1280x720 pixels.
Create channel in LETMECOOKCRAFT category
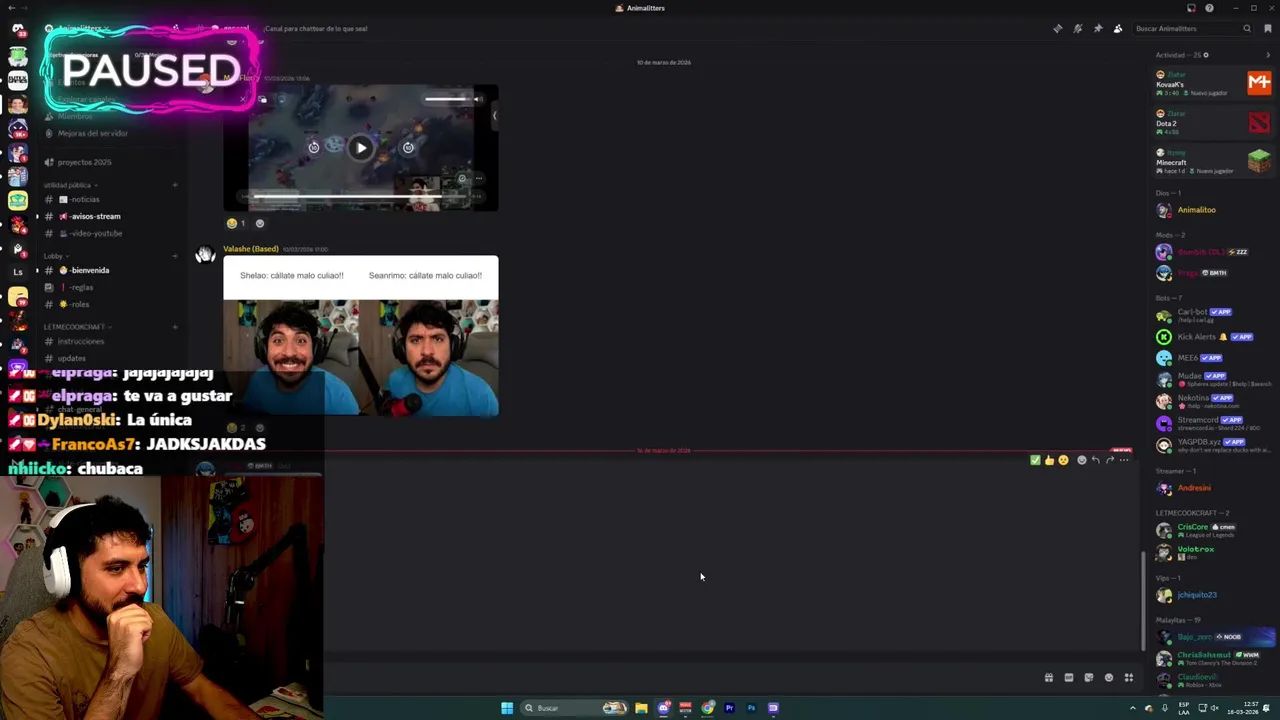point(175,327)
